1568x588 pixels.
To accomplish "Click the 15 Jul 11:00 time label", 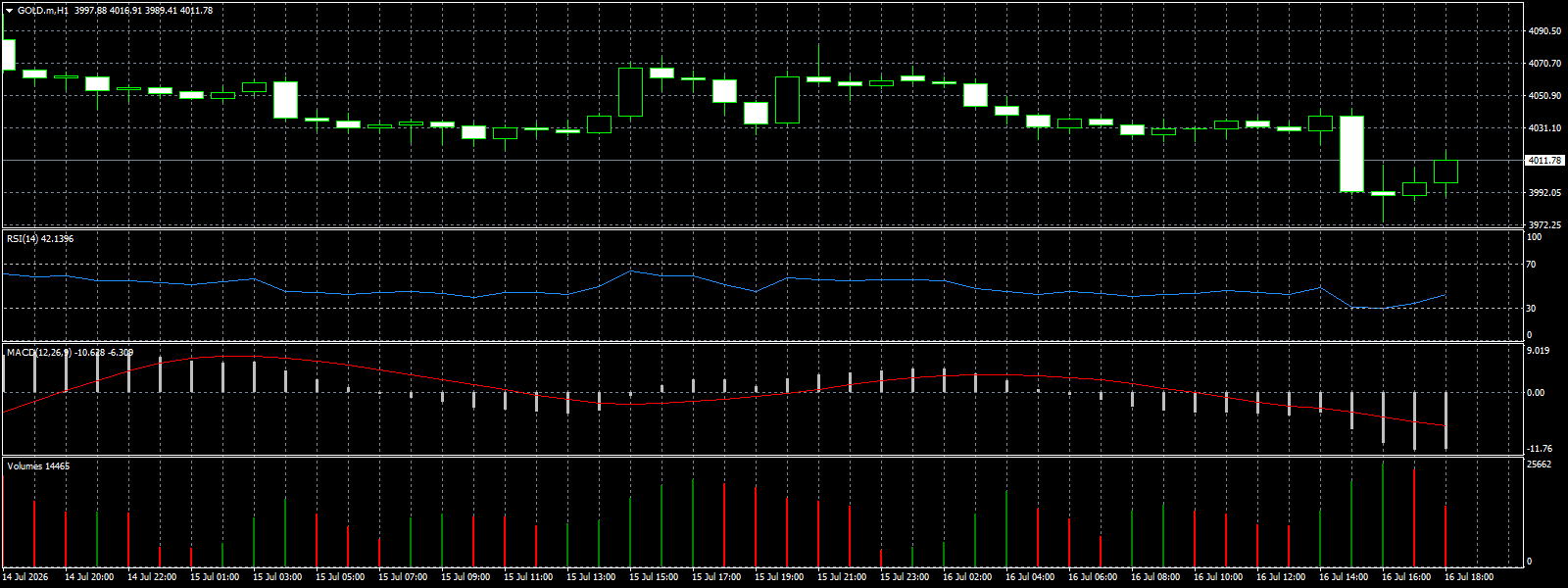I will [x=528, y=577].
